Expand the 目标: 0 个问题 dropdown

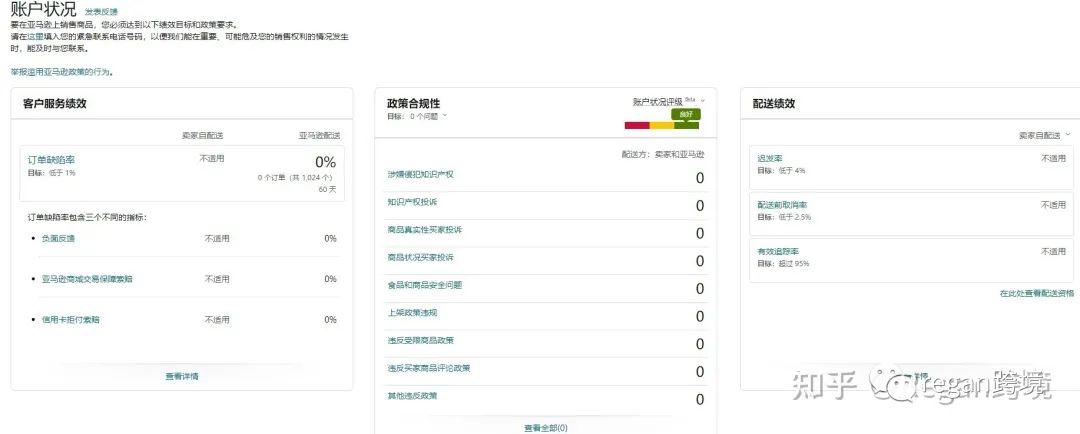tap(417, 116)
